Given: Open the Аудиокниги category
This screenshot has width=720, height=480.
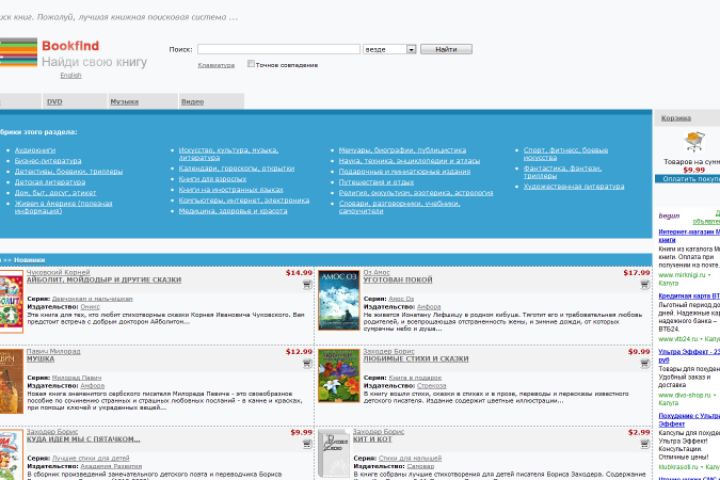Looking at the screenshot, I should click(x=35, y=150).
